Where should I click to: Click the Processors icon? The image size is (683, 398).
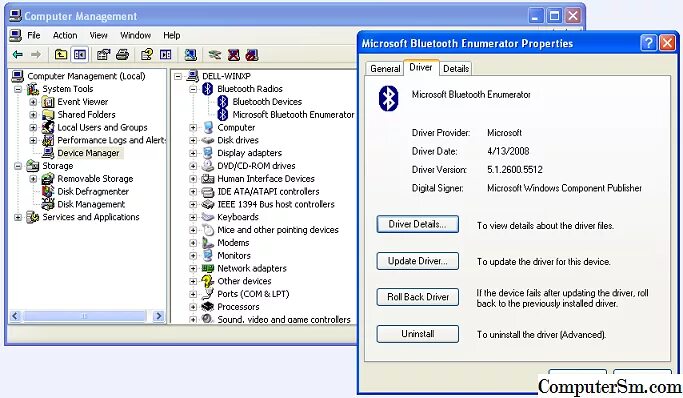point(208,307)
